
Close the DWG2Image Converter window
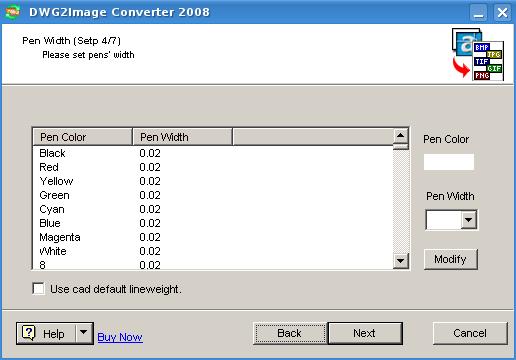click(502, 13)
